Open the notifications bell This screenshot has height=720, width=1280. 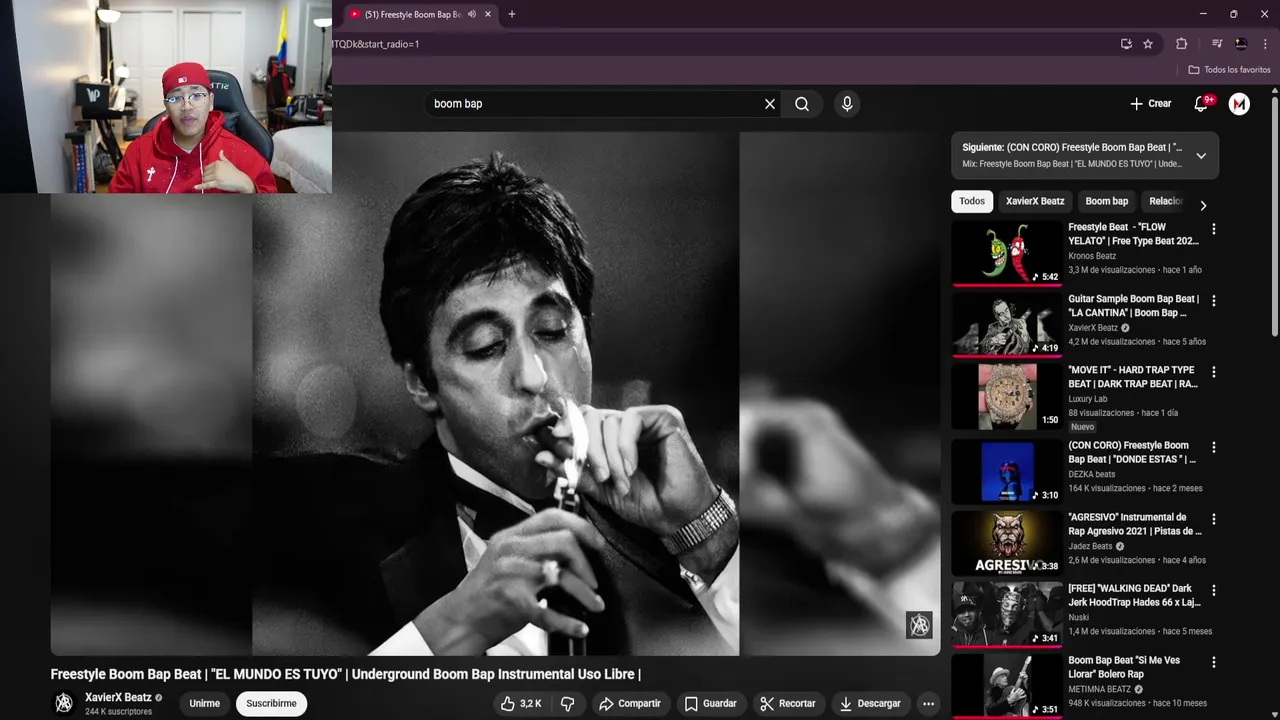tap(1202, 104)
